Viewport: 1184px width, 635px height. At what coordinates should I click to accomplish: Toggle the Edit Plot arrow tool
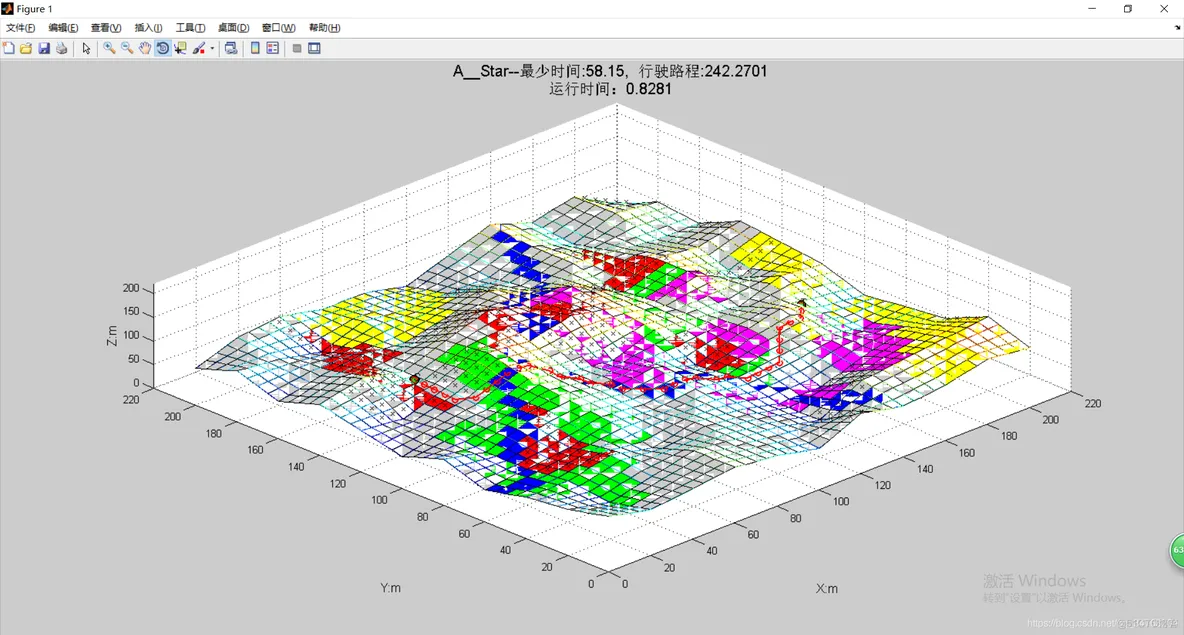coord(88,47)
